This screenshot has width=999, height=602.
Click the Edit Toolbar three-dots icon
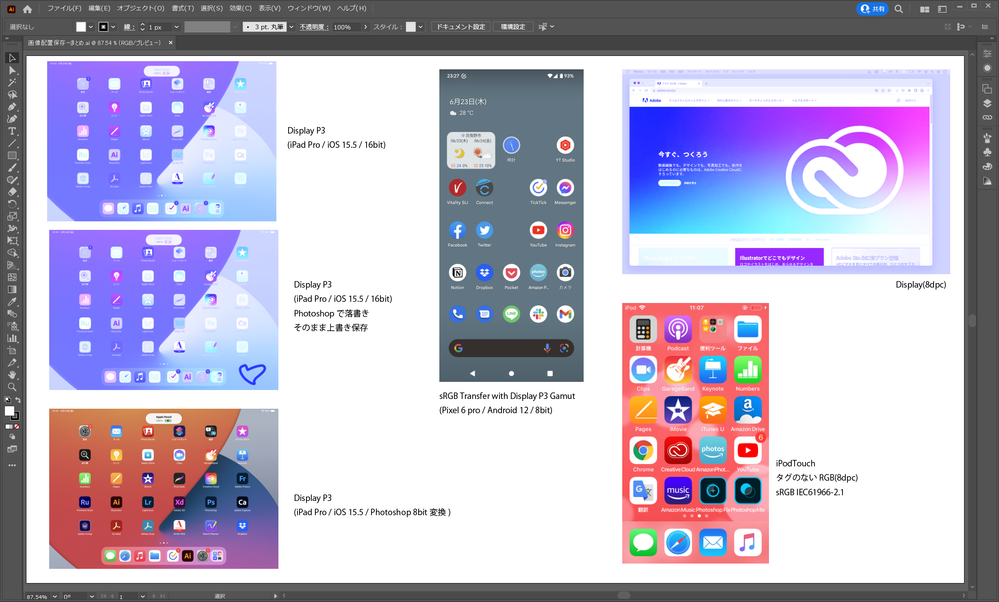pyautogui.click(x=12, y=466)
